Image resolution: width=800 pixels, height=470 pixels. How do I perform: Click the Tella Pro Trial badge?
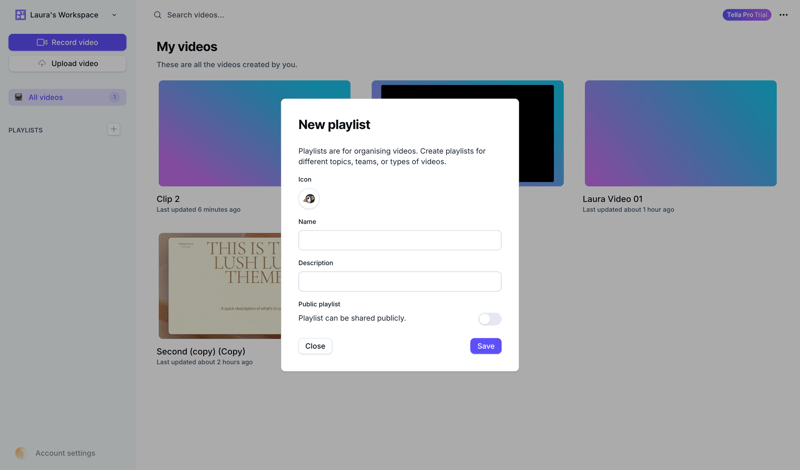point(746,15)
